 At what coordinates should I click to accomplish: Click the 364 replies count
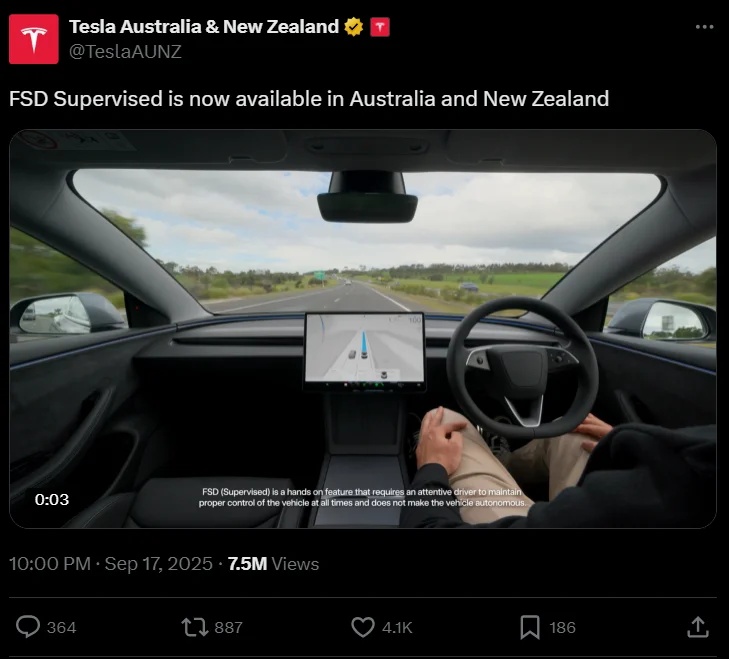(61, 627)
